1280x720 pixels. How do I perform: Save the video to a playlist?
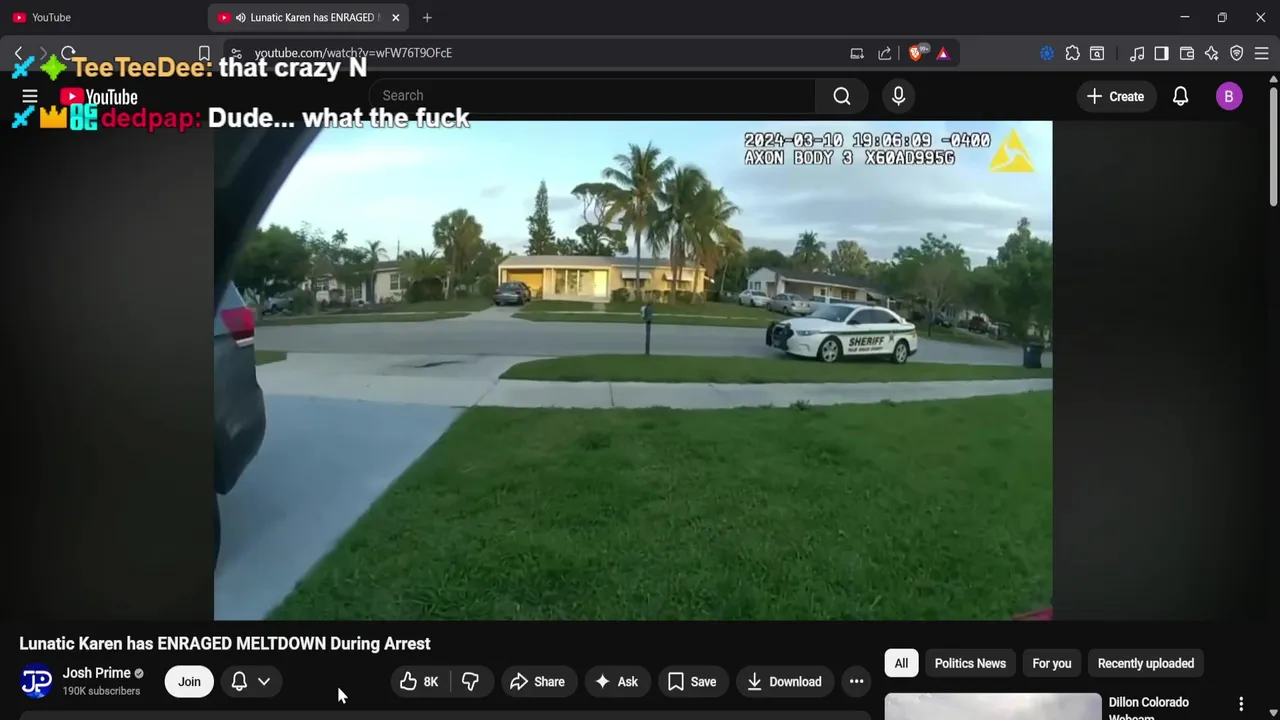(x=692, y=682)
